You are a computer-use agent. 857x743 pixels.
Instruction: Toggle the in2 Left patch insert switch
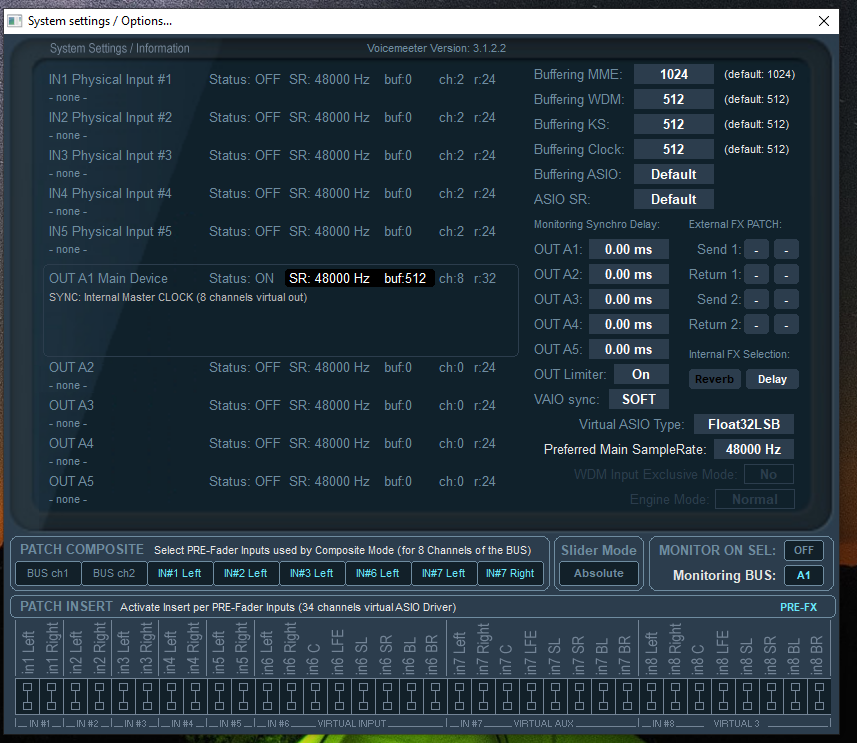point(75,696)
